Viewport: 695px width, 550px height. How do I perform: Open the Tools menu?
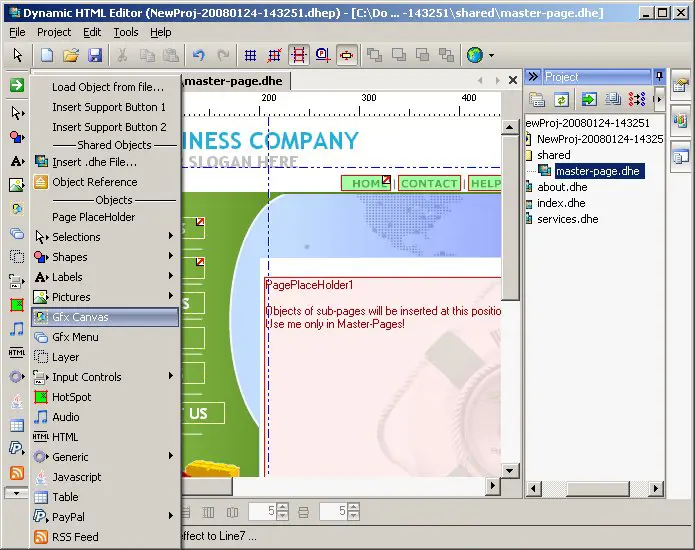(x=125, y=32)
